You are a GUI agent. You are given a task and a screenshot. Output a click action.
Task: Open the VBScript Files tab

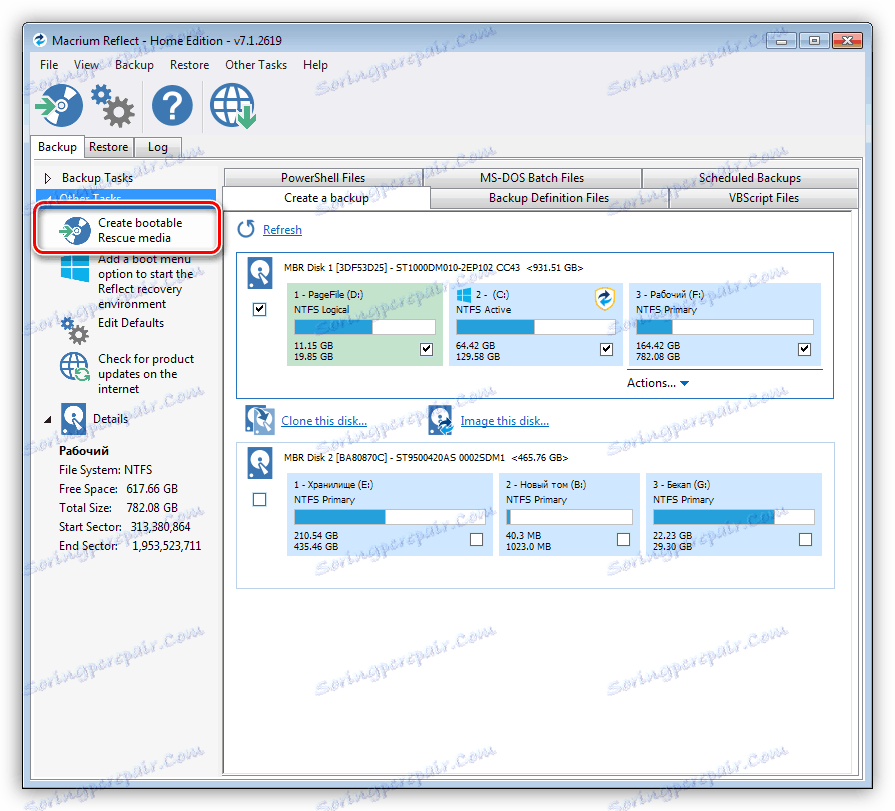[x=764, y=198]
